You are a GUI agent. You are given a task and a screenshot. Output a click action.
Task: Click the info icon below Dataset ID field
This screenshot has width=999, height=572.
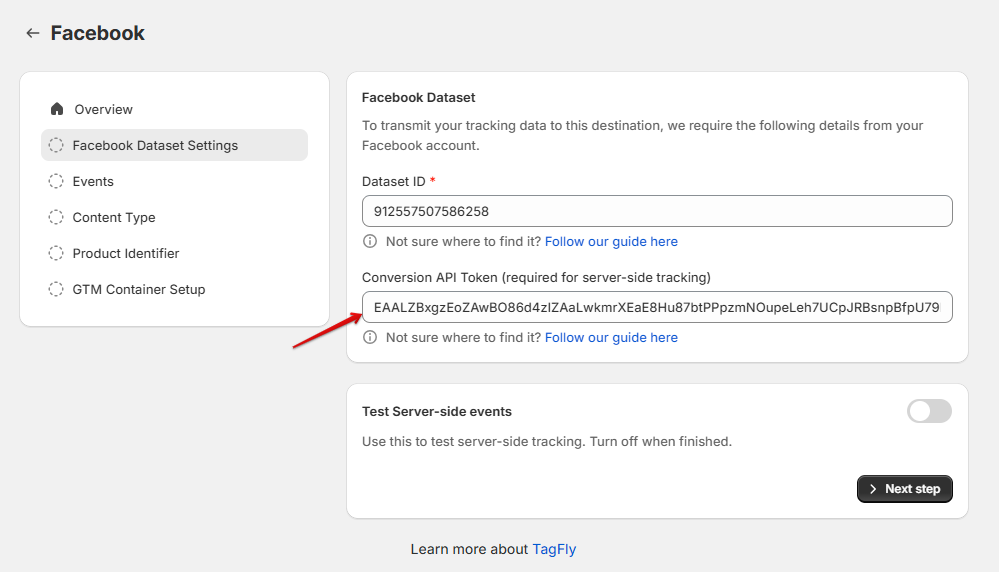tap(370, 241)
